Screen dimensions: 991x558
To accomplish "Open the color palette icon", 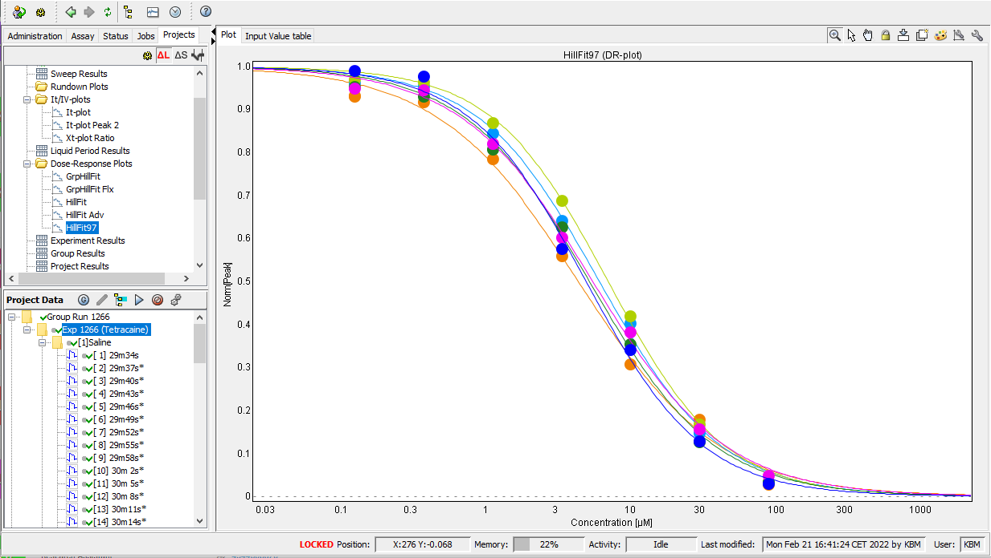I will tap(940, 35).
